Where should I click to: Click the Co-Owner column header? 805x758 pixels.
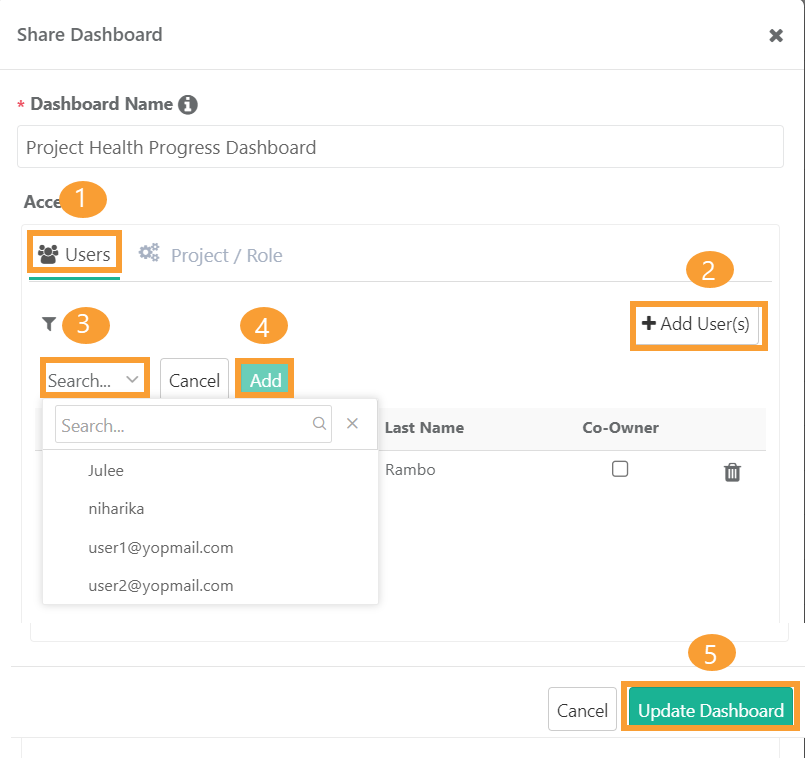pyautogui.click(x=620, y=428)
